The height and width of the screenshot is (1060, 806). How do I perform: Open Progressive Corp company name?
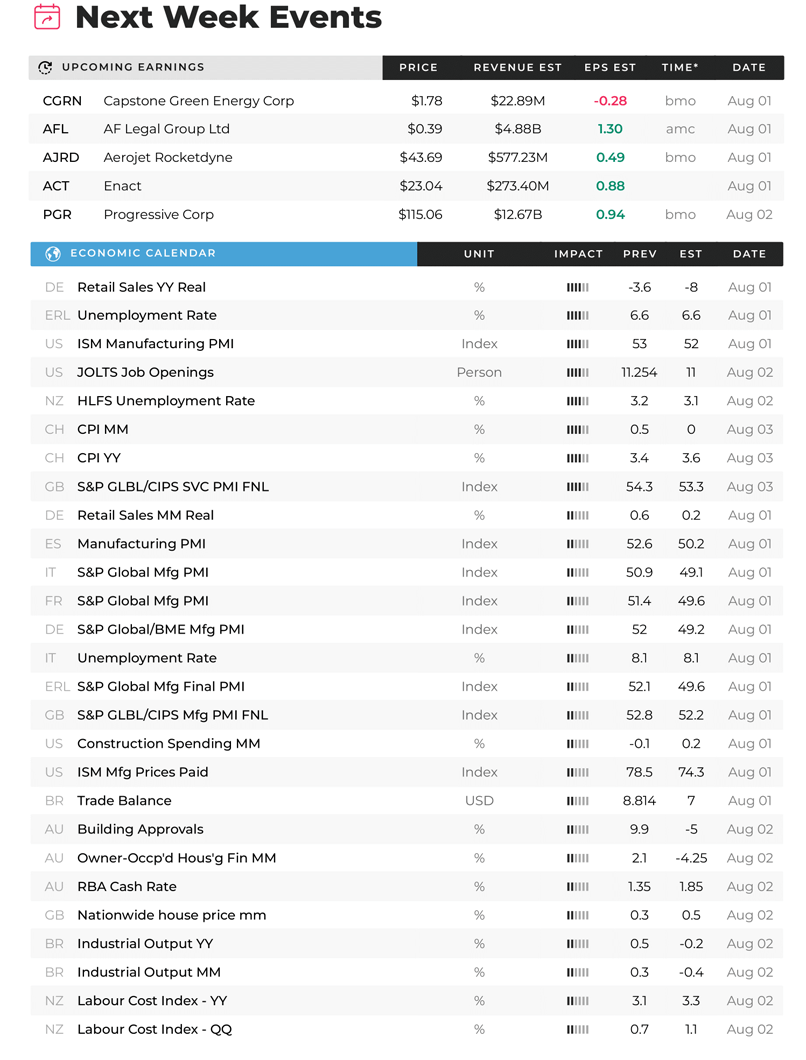pyautogui.click(x=158, y=215)
